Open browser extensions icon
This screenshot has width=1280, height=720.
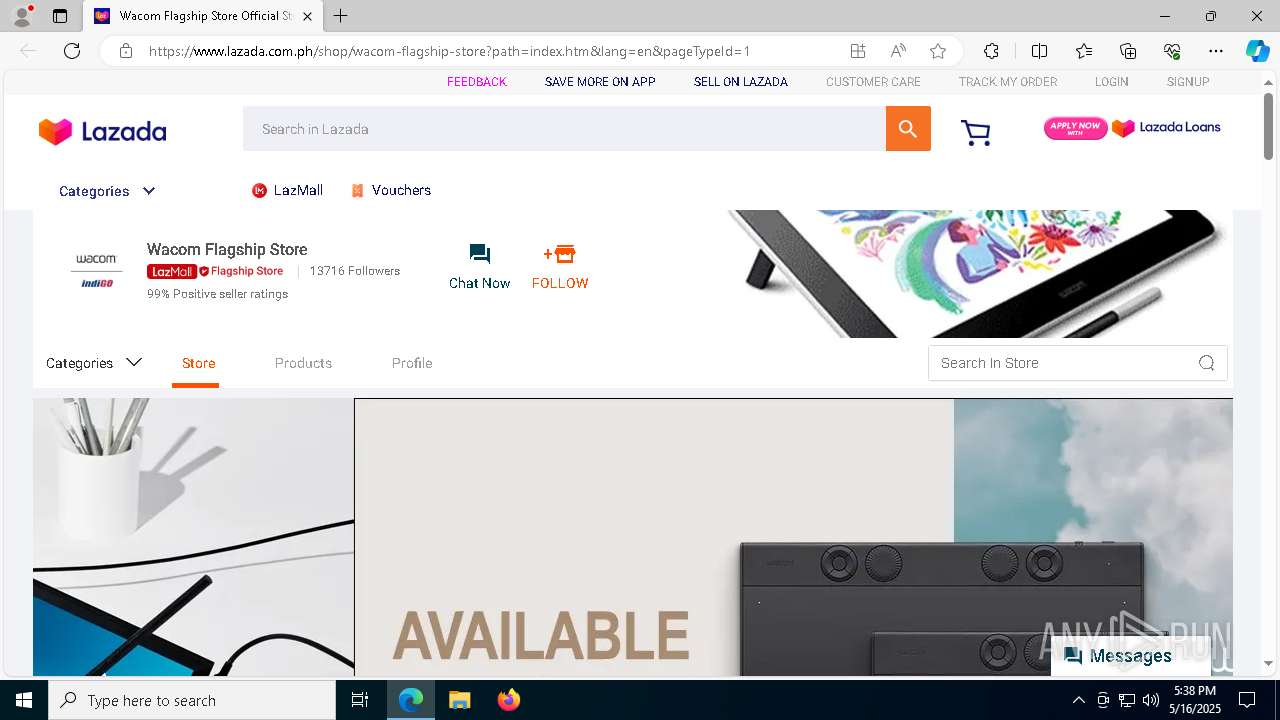click(991, 51)
